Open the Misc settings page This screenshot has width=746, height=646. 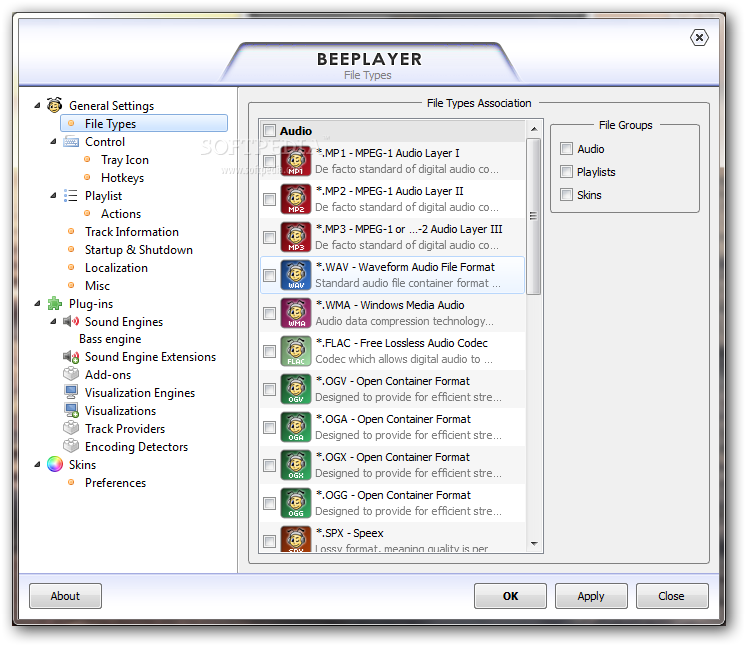(x=97, y=286)
